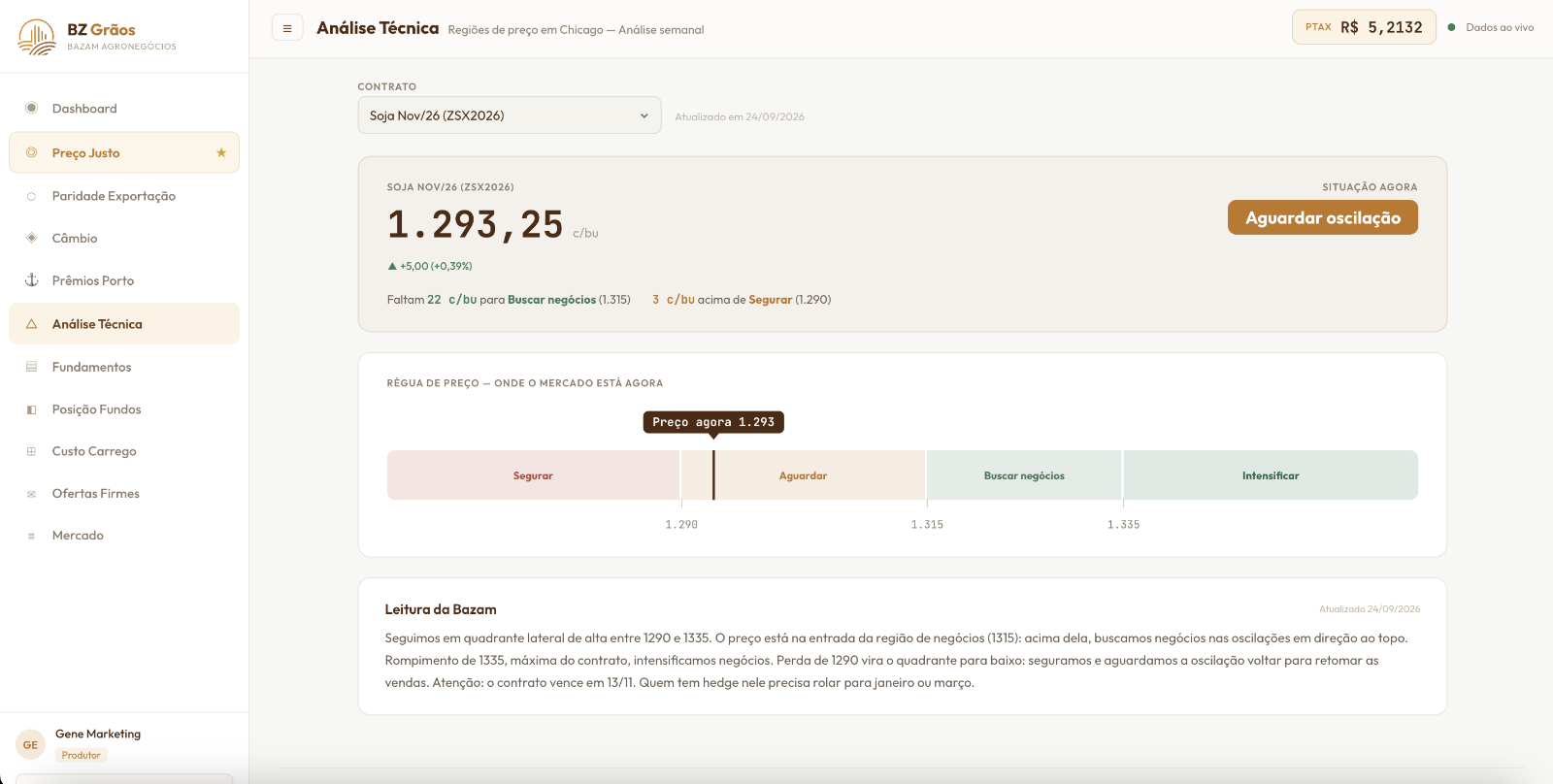Click the Buscar negócios zone
This screenshot has width=1553, height=784.
[1024, 475]
